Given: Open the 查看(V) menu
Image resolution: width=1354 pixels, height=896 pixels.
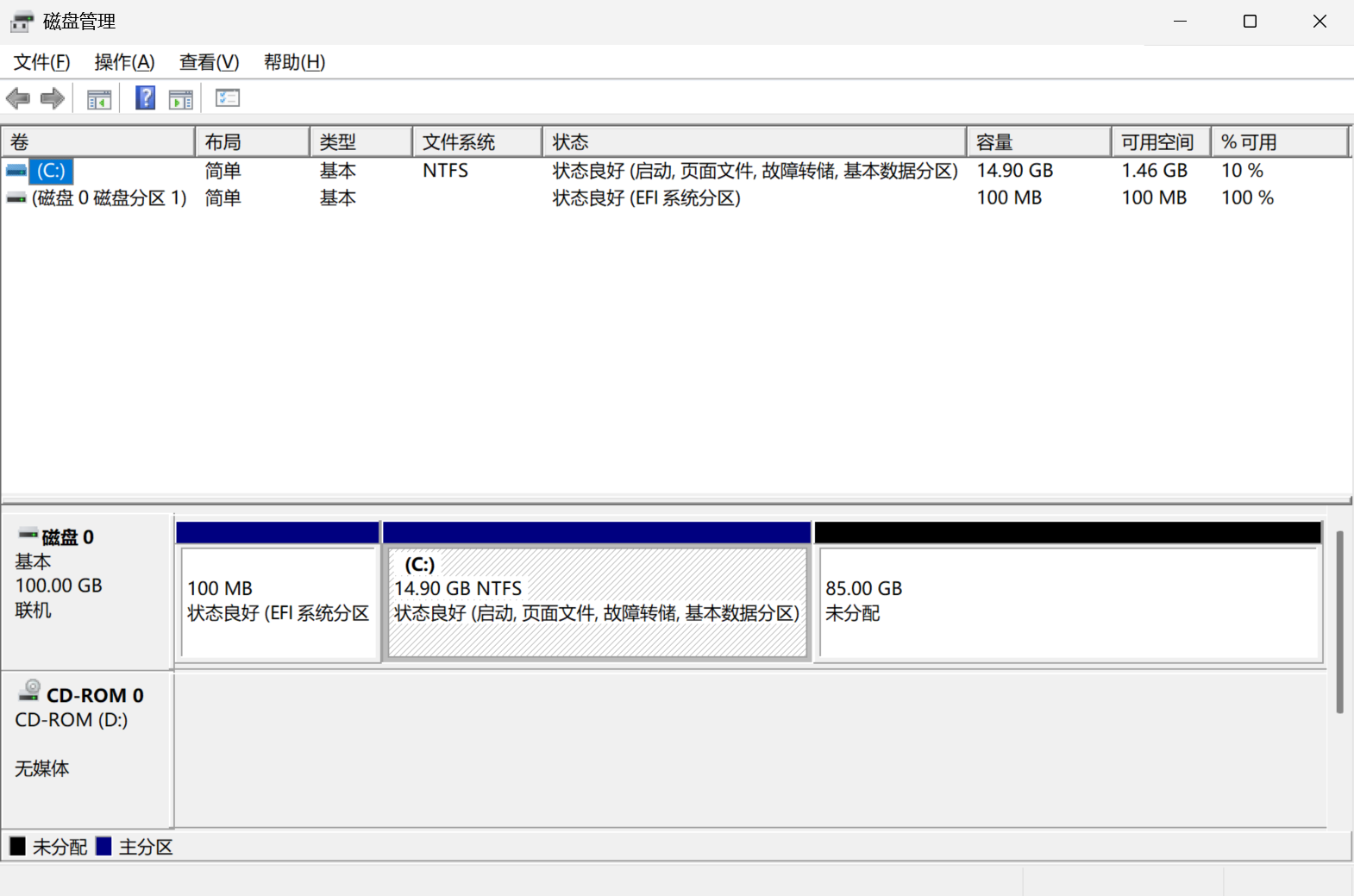Looking at the screenshot, I should [209, 62].
